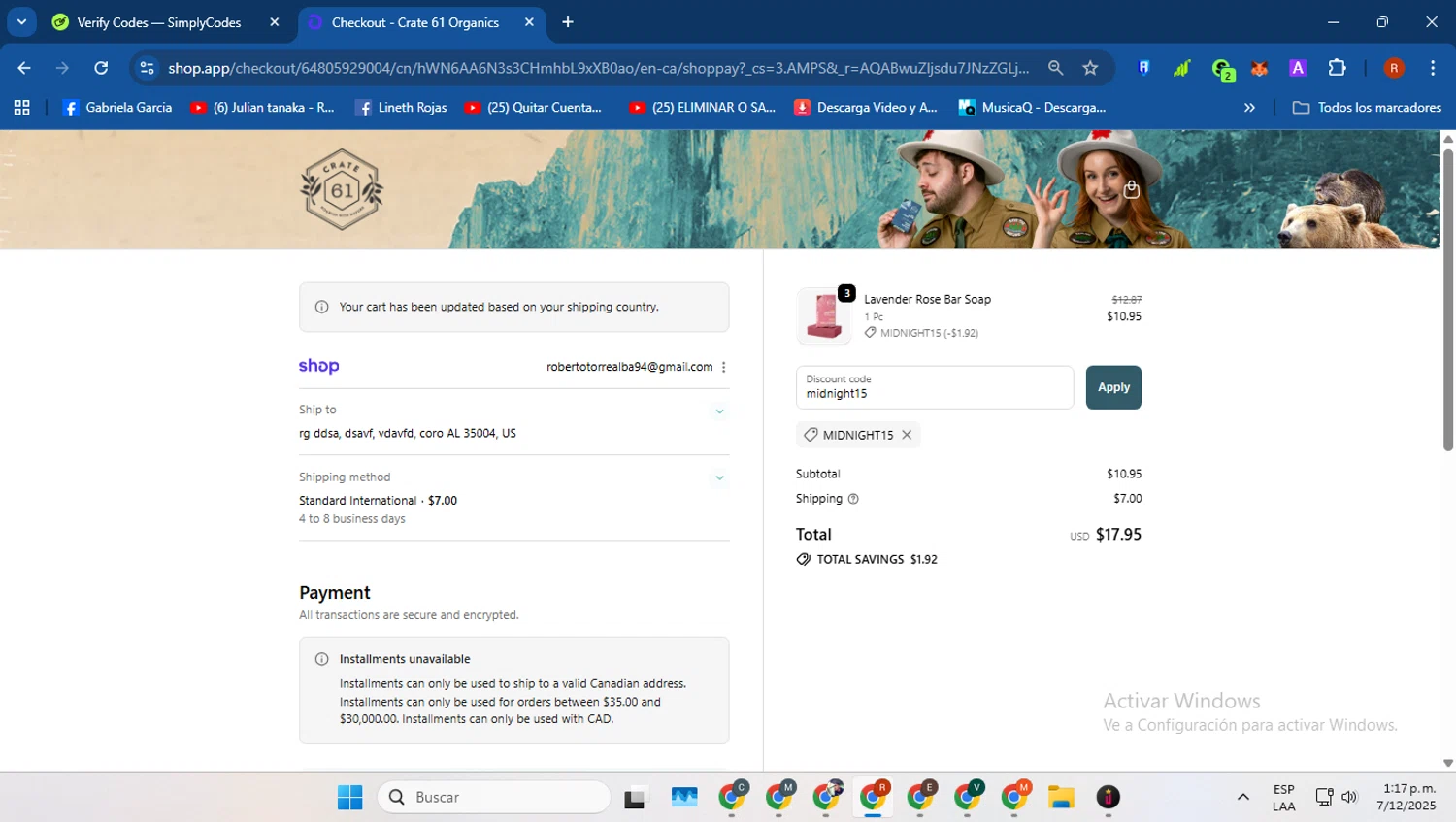Image resolution: width=1456 pixels, height=822 pixels.
Task: Click the zoom magnifier icon in address bar
Action: (x=1055, y=68)
